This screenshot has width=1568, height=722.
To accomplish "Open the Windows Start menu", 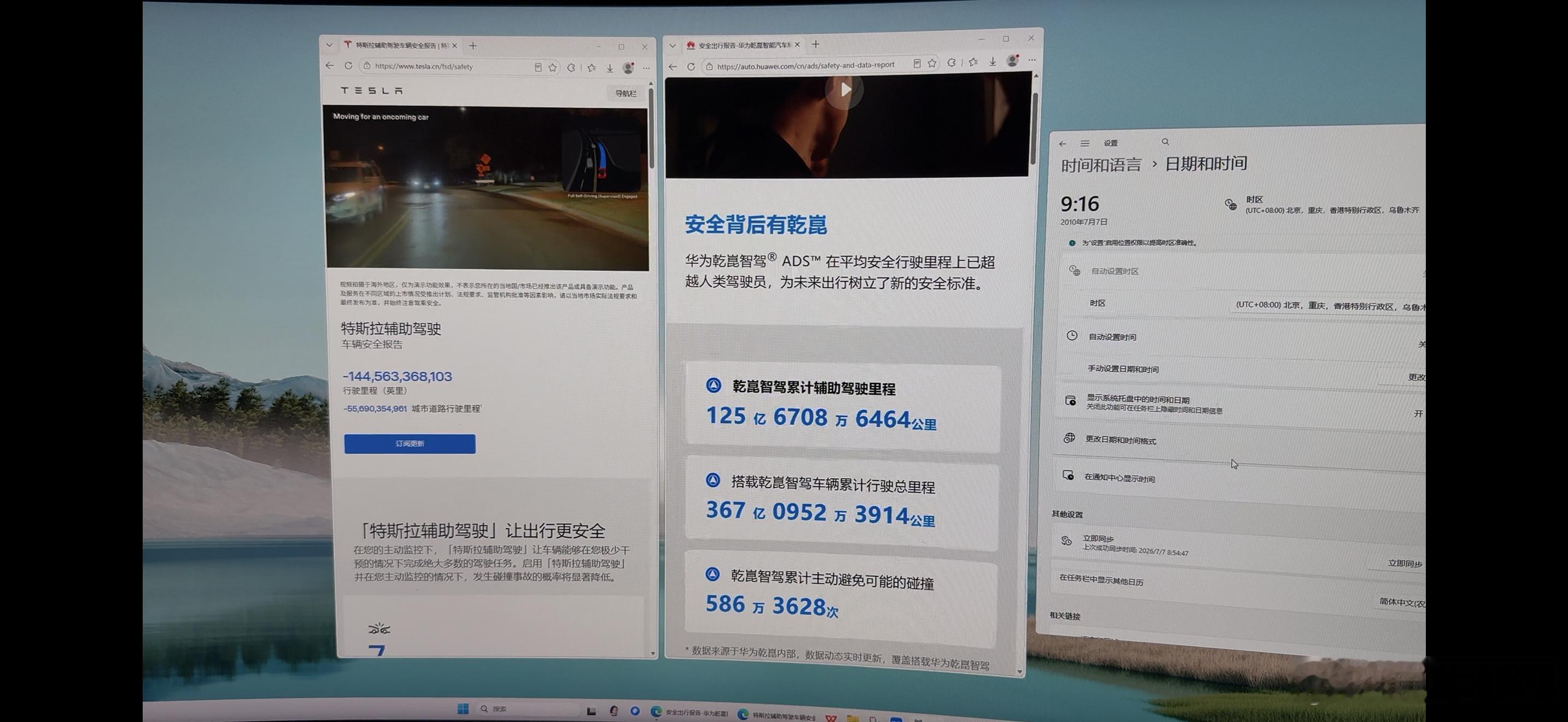I will 463,709.
